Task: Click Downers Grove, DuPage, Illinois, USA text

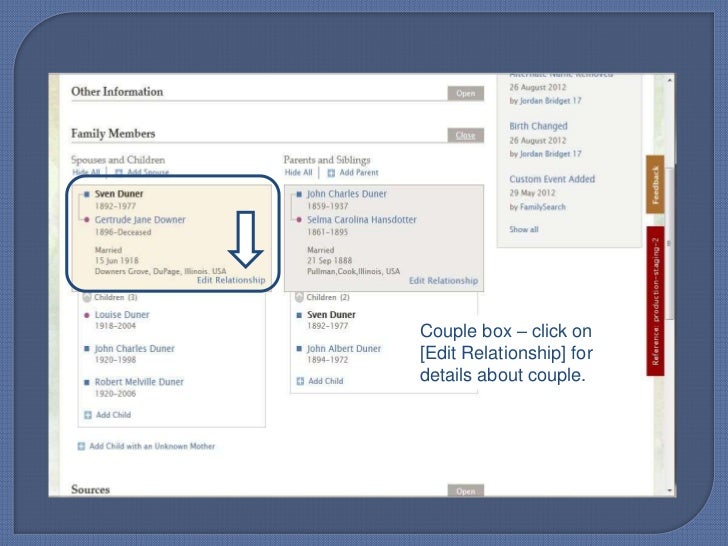Action: [x=160, y=271]
